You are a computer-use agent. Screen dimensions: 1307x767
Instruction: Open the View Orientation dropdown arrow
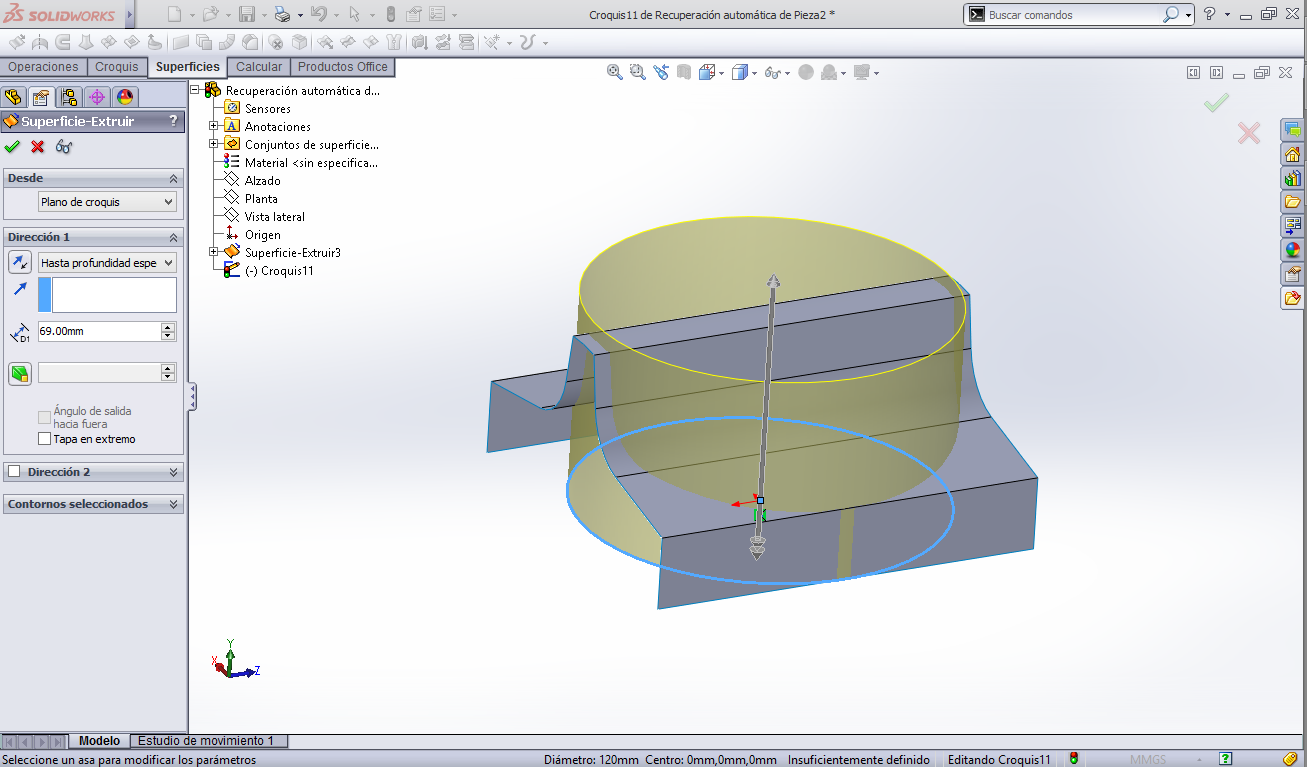click(x=721, y=73)
